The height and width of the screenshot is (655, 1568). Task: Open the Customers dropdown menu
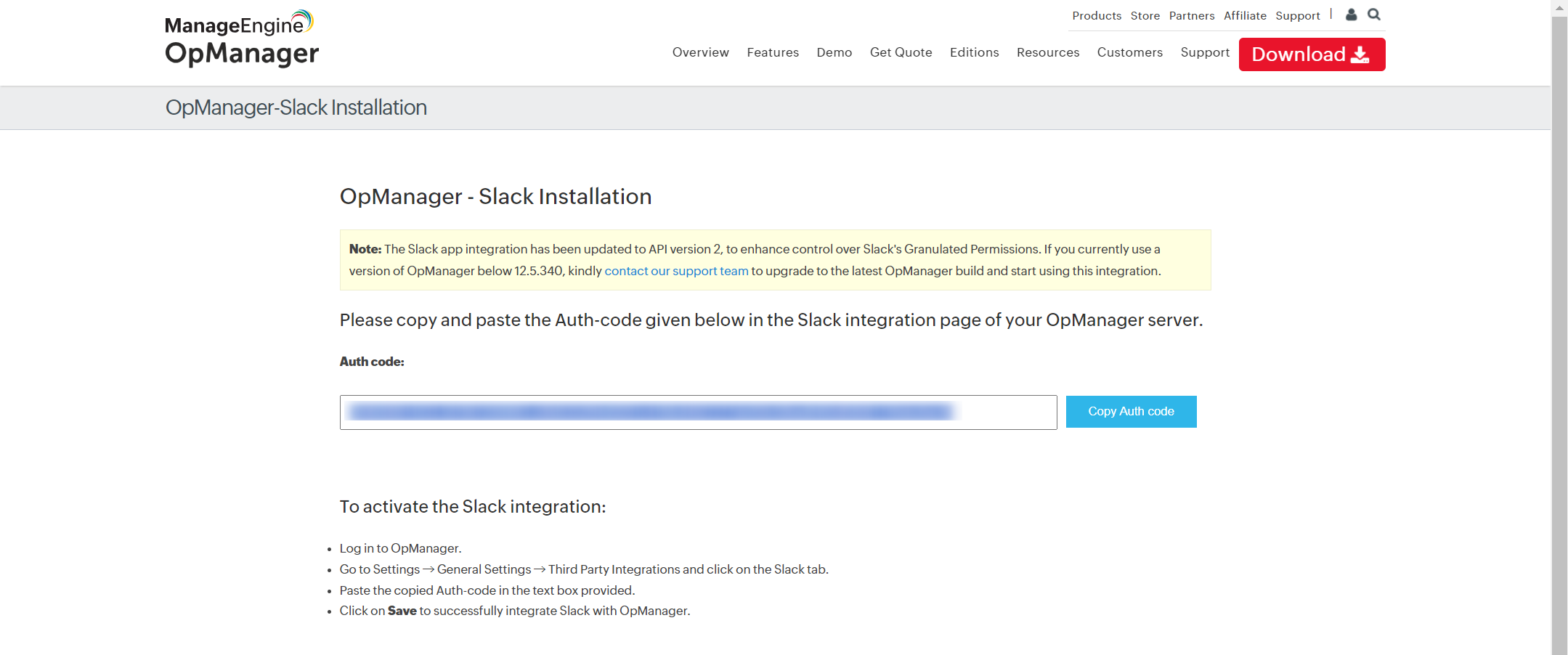point(1129,52)
